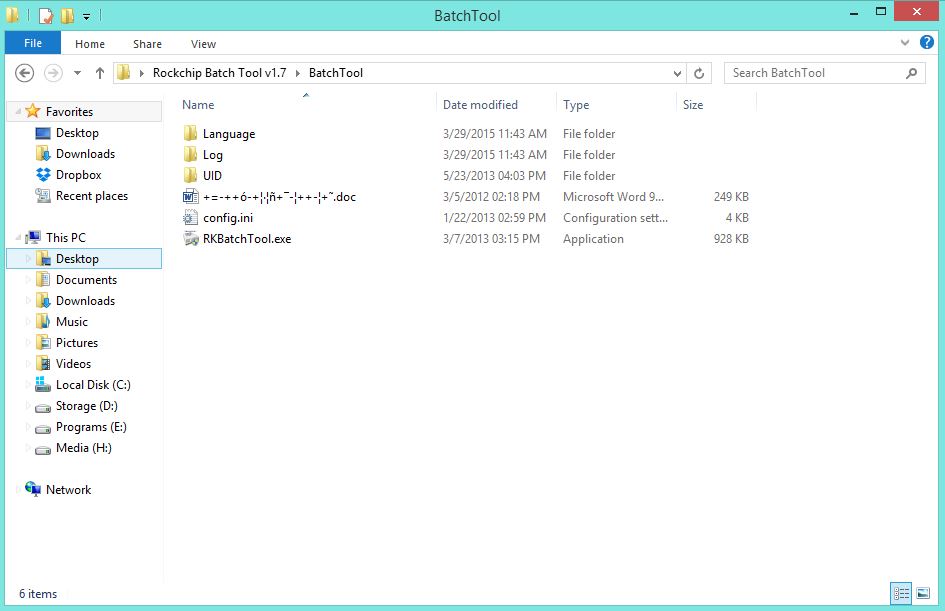Open the recent locations dropdown arrow

point(77,73)
